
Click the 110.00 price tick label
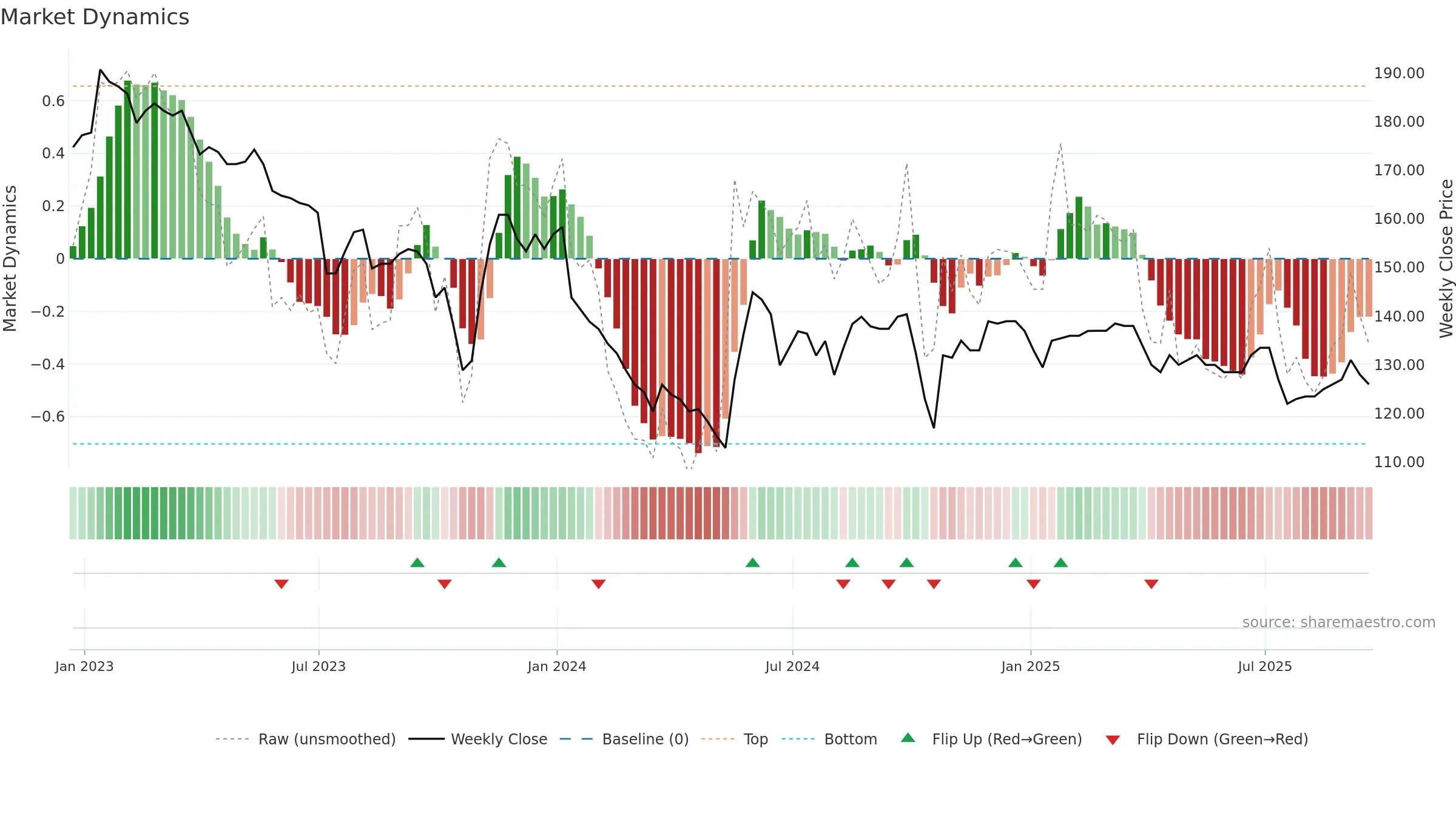[x=1399, y=462]
